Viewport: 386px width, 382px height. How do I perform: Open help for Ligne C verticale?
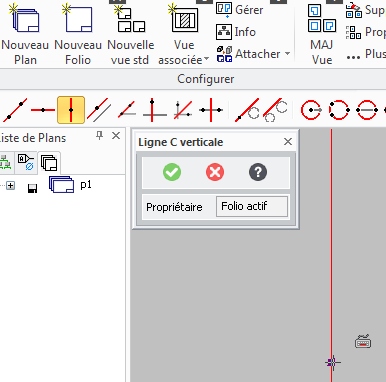(258, 172)
